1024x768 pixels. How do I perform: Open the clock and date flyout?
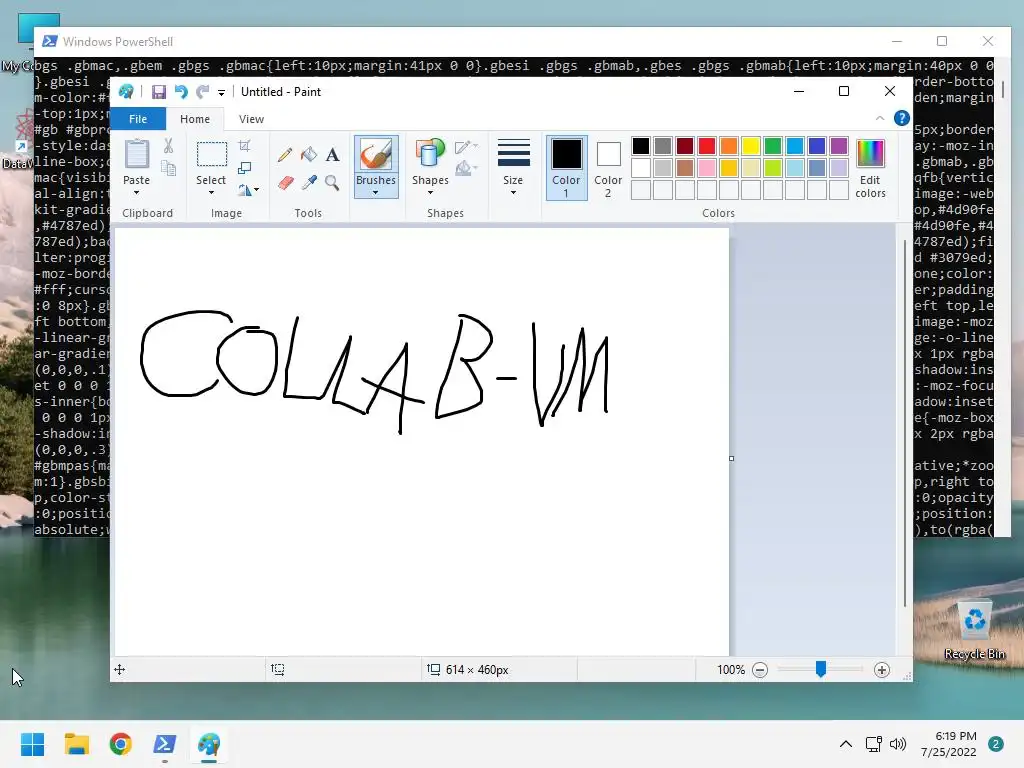pyautogui.click(x=948, y=744)
